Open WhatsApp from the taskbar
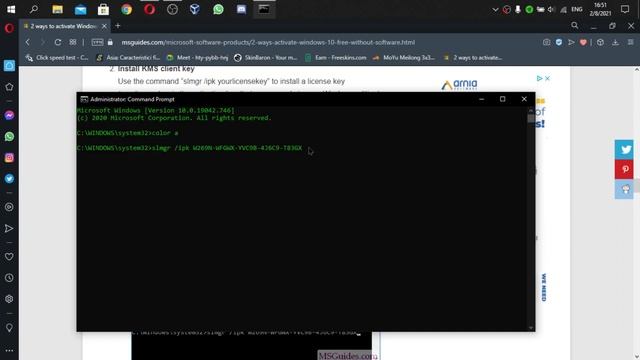The image size is (640, 360). pos(218,9)
